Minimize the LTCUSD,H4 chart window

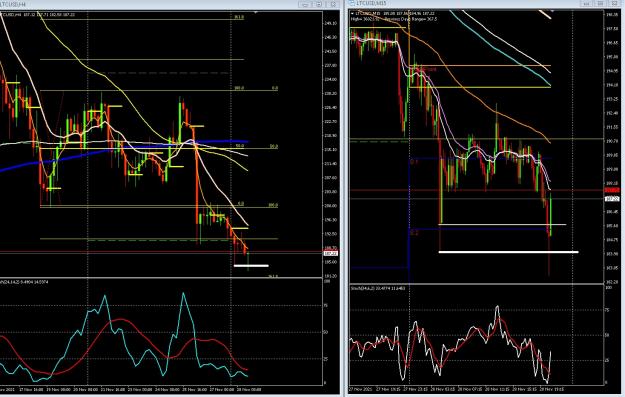point(305,4)
